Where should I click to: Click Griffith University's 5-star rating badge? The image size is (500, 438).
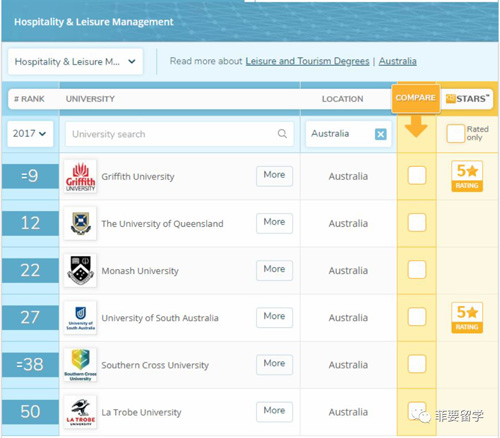(x=467, y=176)
